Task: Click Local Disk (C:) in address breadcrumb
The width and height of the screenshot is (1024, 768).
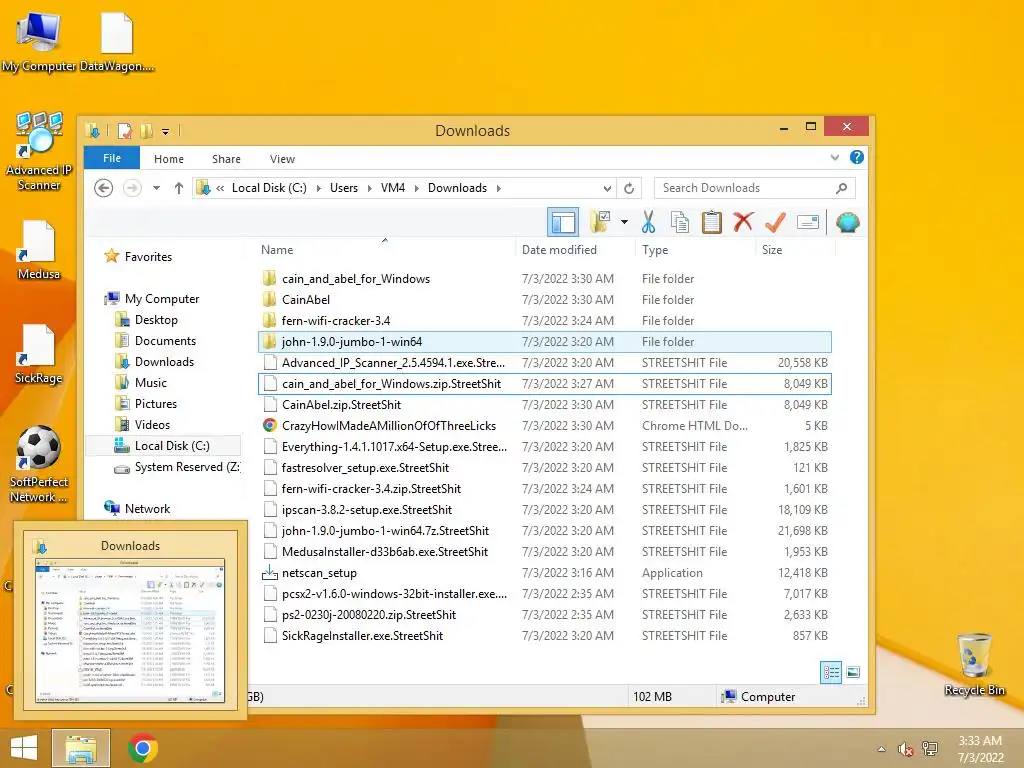Action: click(x=269, y=188)
